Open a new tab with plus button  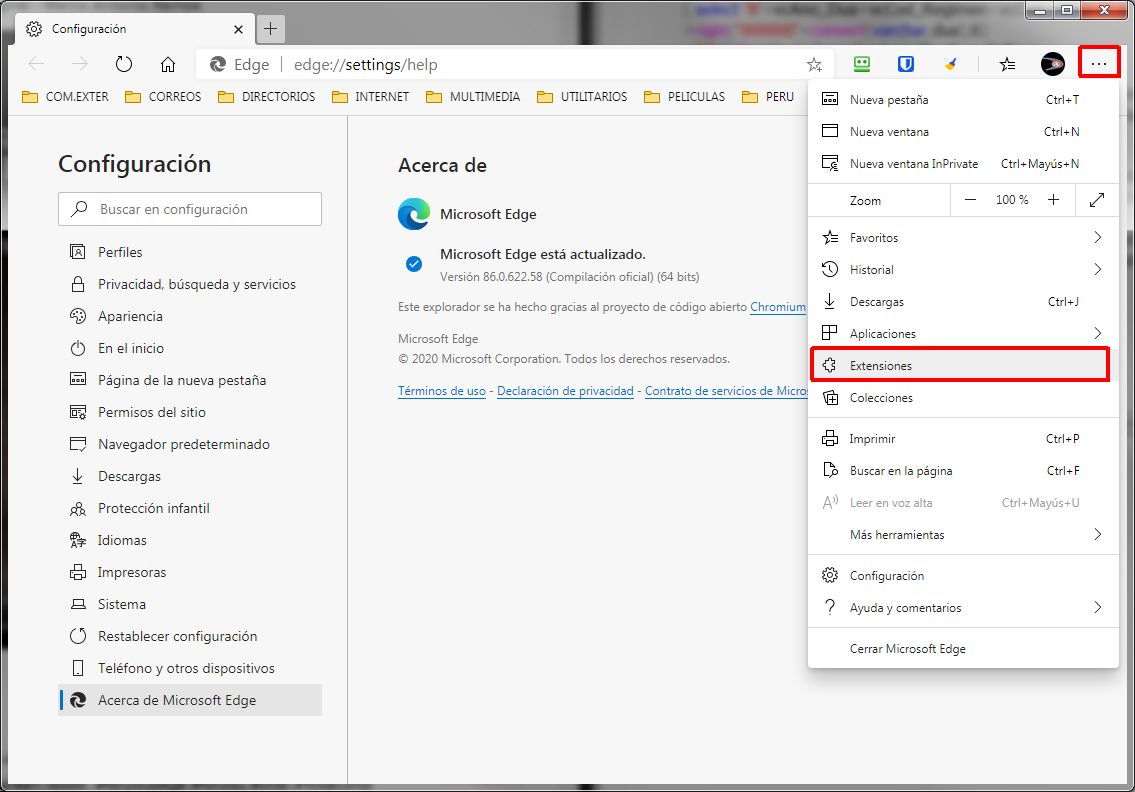(270, 29)
